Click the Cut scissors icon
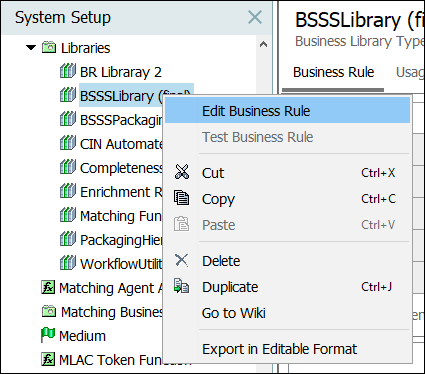The height and width of the screenshot is (374, 425). [x=182, y=172]
